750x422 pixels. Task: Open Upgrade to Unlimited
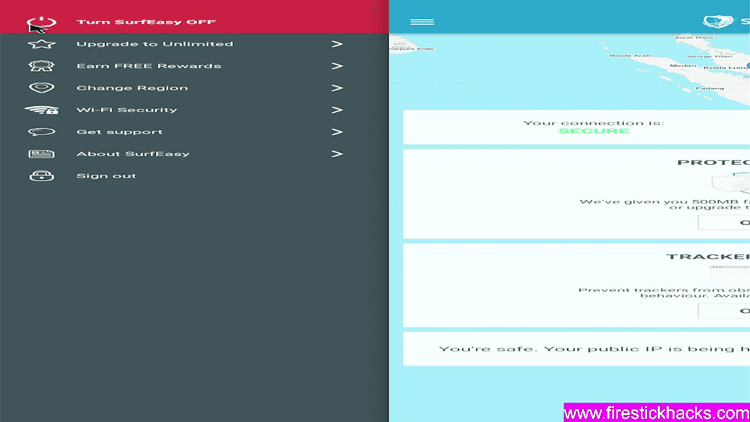point(155,44)
